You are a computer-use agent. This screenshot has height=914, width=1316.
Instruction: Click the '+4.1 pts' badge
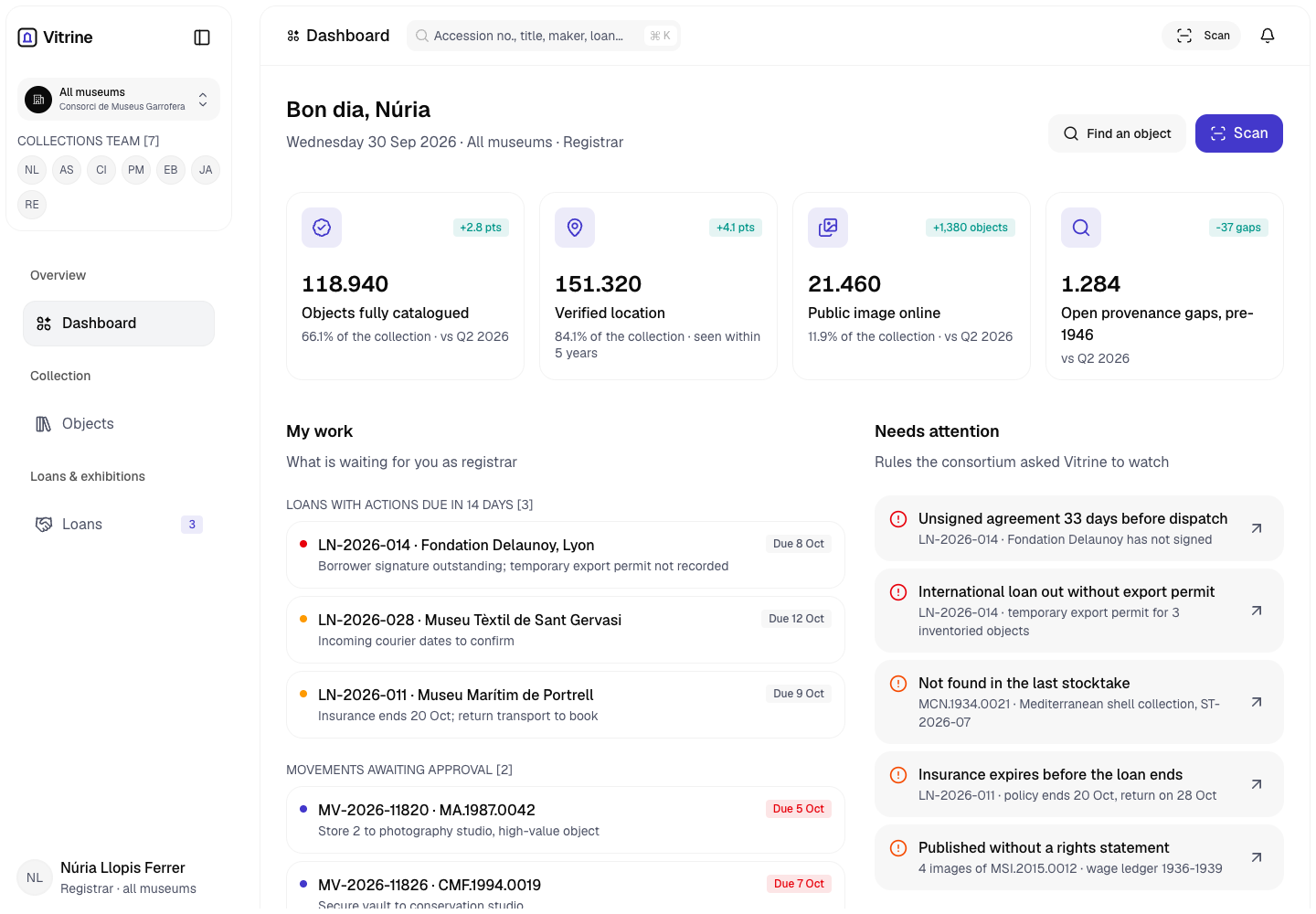coord(736,228)
